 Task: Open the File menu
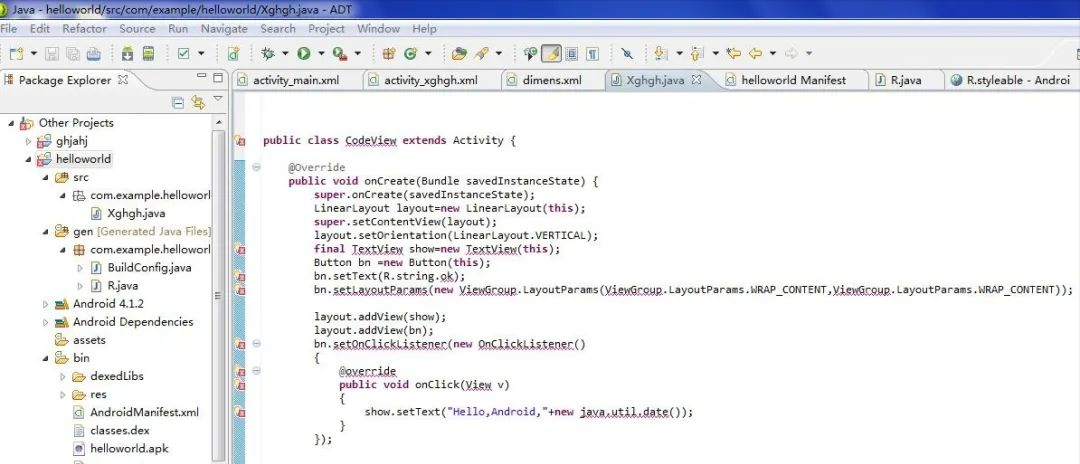coord(9,29)
